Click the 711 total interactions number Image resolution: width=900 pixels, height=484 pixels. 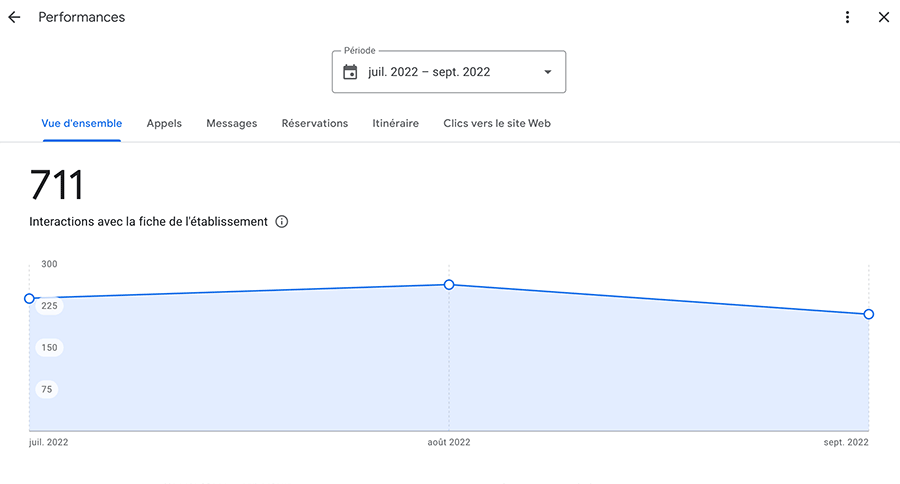57,186
